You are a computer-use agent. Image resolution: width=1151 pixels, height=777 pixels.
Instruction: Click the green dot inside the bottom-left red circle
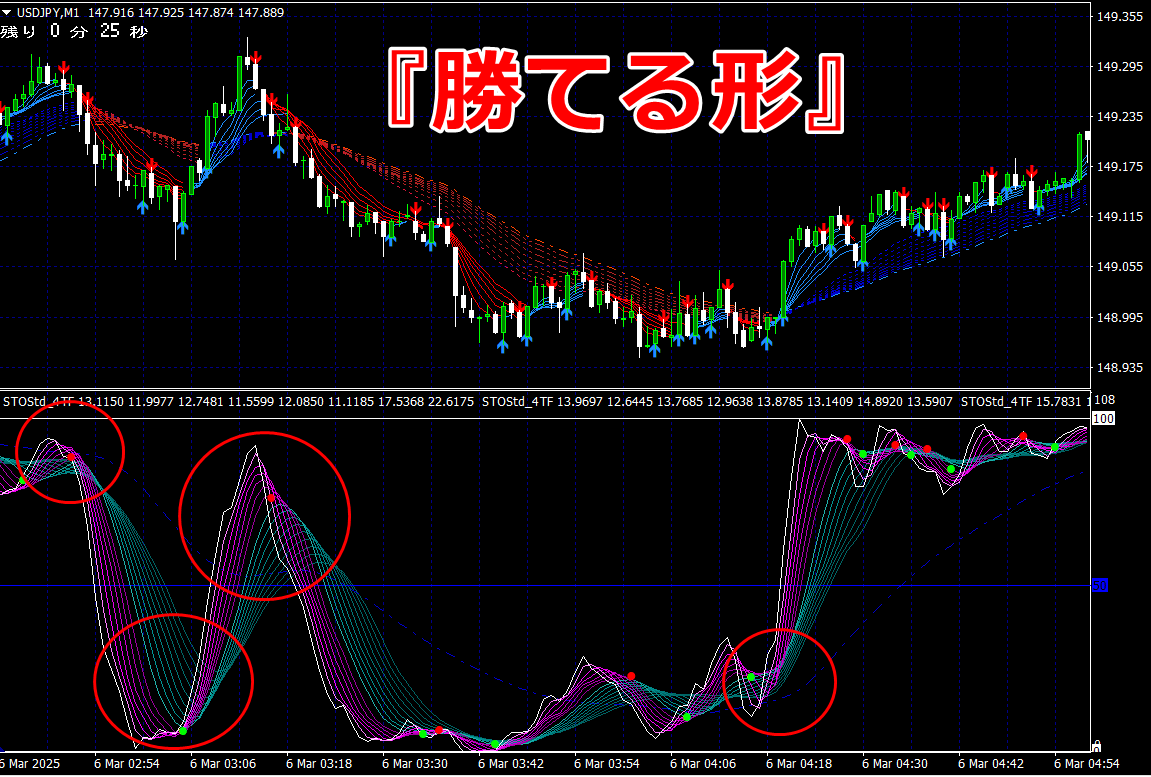[183, 731]
